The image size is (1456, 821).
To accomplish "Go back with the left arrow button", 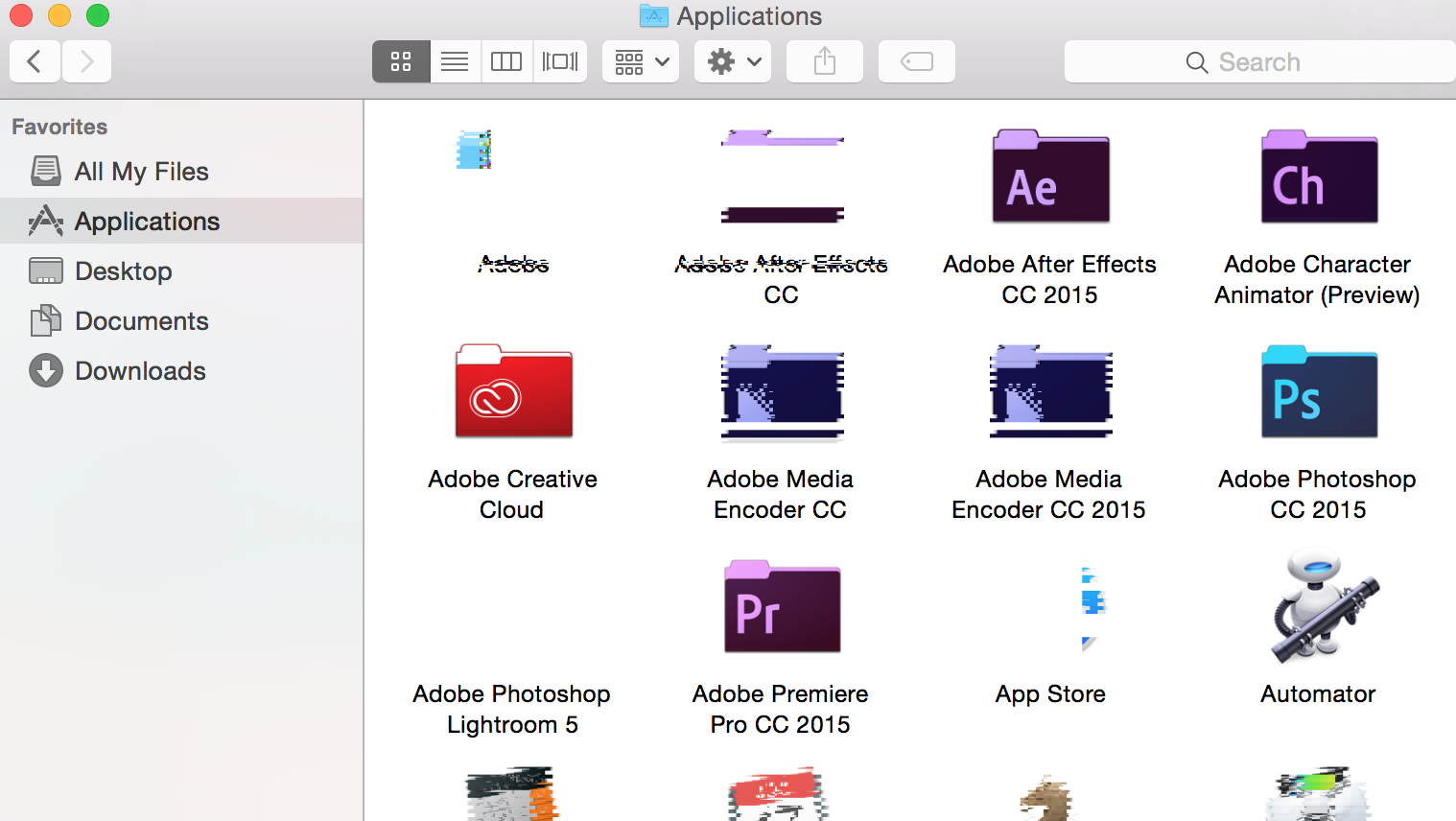I will 35,61.
